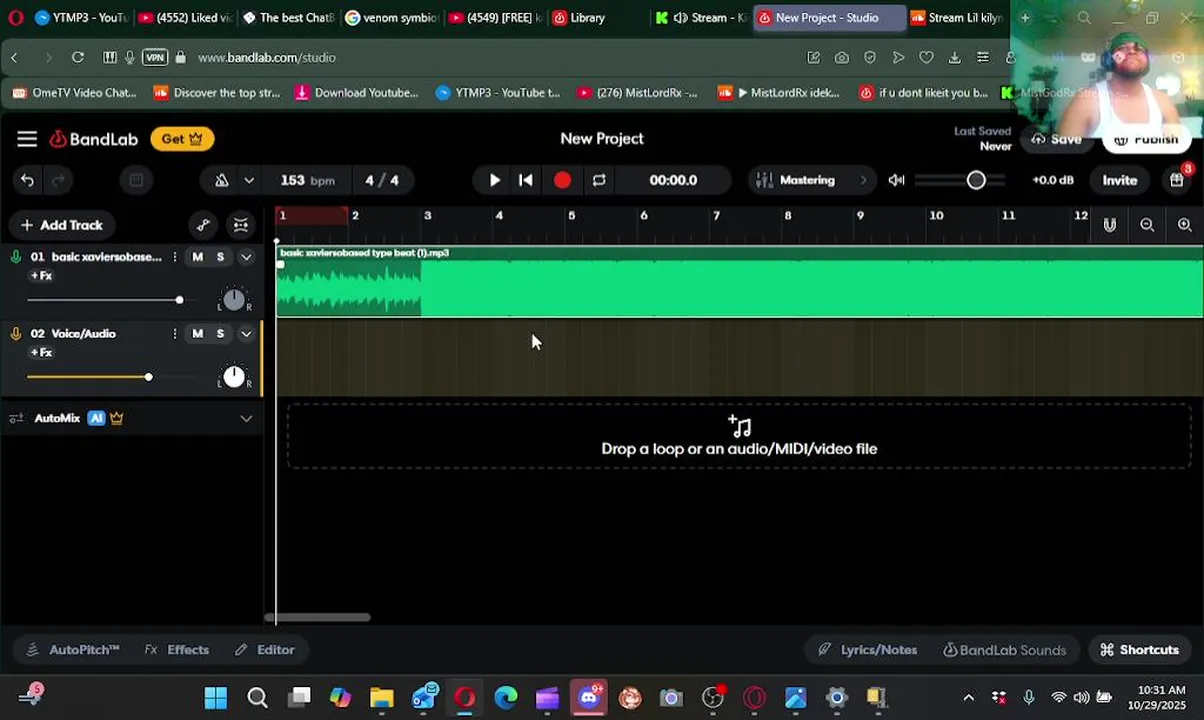This screenshot has width=1204, height=720.
Task: Click the 153 bpm tempo field
Action: (x=307, y=180)
